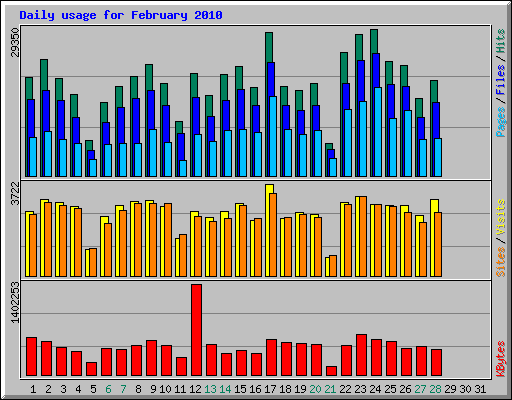Click day label 30 on the x-axis

point(465,389)
